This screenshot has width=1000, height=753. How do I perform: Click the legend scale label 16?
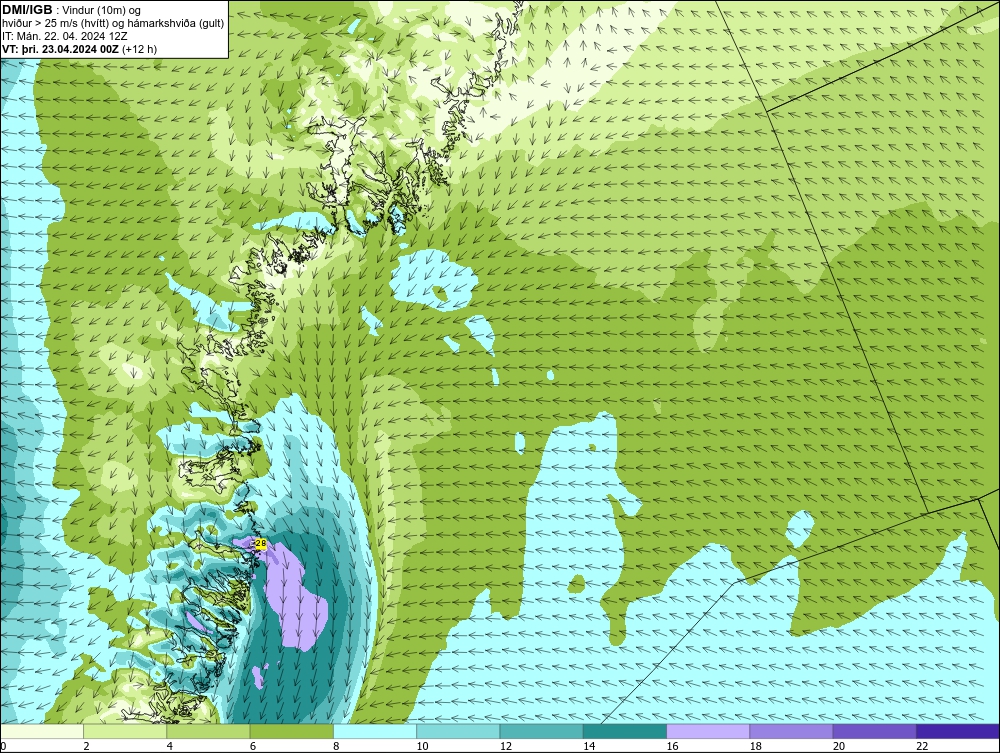[672, 746]
